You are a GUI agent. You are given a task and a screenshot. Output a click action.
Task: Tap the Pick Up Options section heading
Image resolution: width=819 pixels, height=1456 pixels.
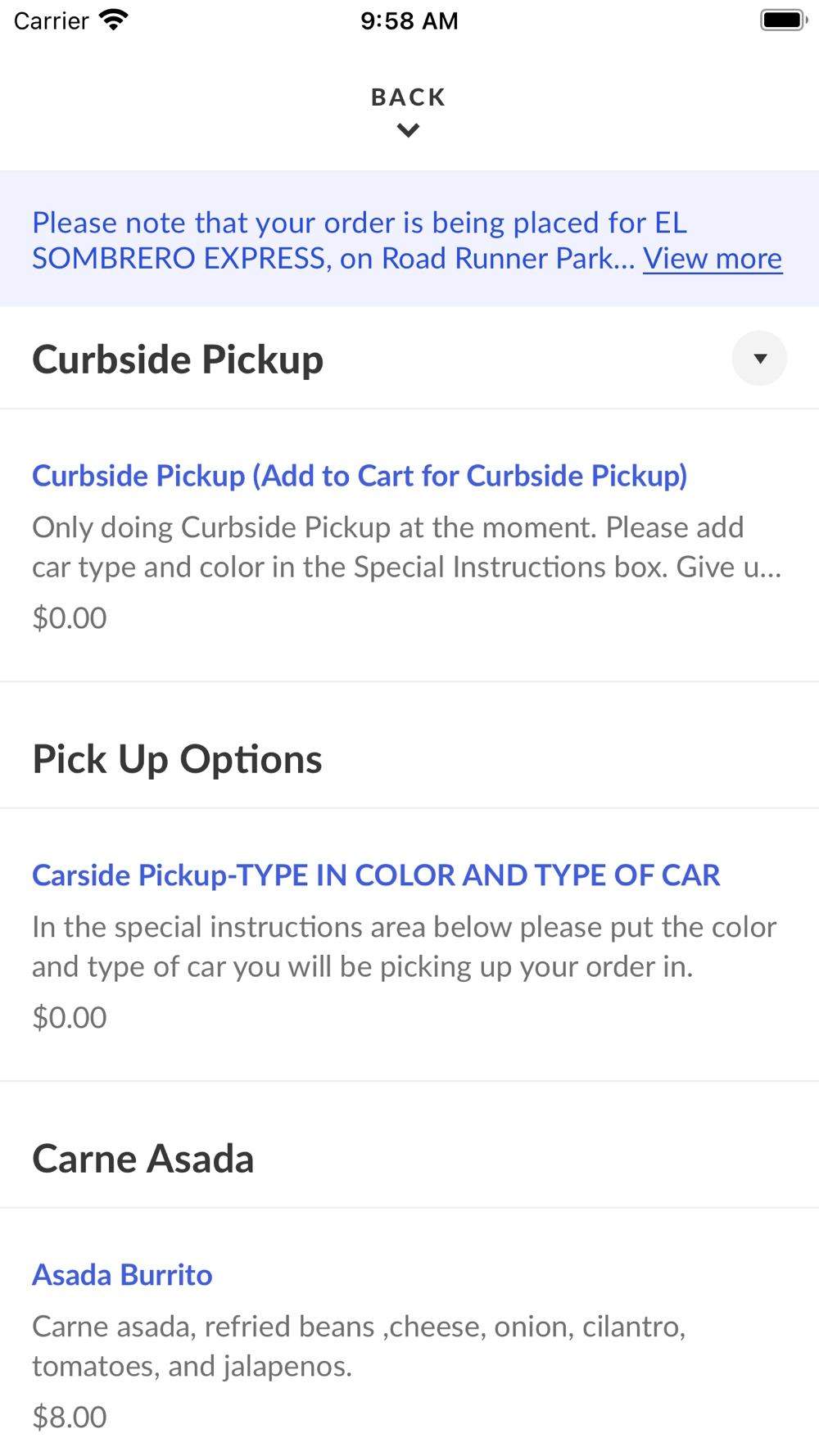(x=177, y=759)
